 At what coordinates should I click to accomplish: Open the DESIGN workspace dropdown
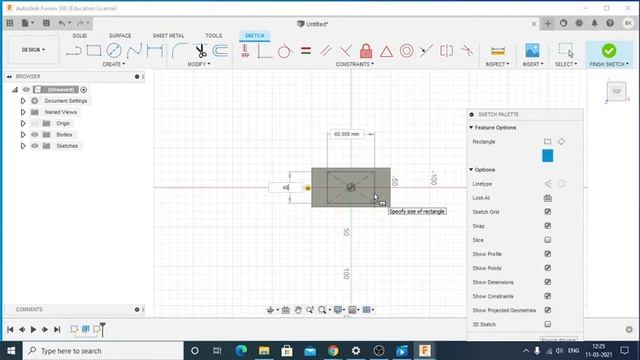pyautogui.click(x=33, y=50)
